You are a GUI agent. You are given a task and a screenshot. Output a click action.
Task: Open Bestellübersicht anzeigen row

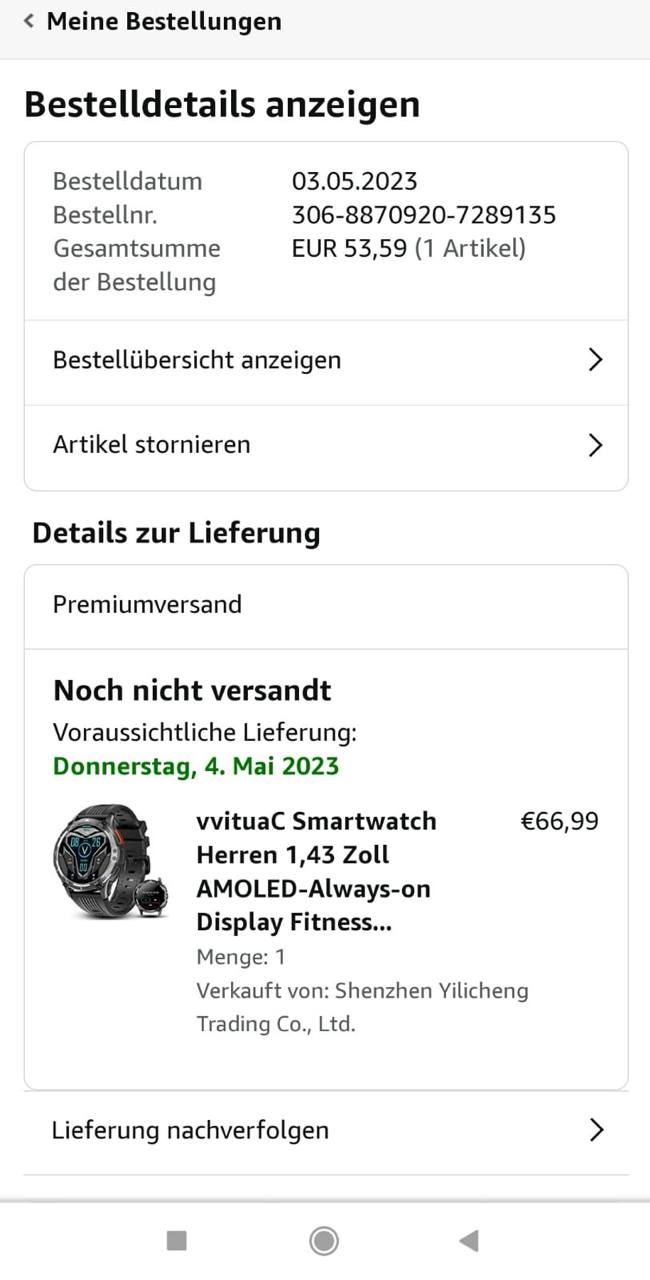tap(197, 360)
